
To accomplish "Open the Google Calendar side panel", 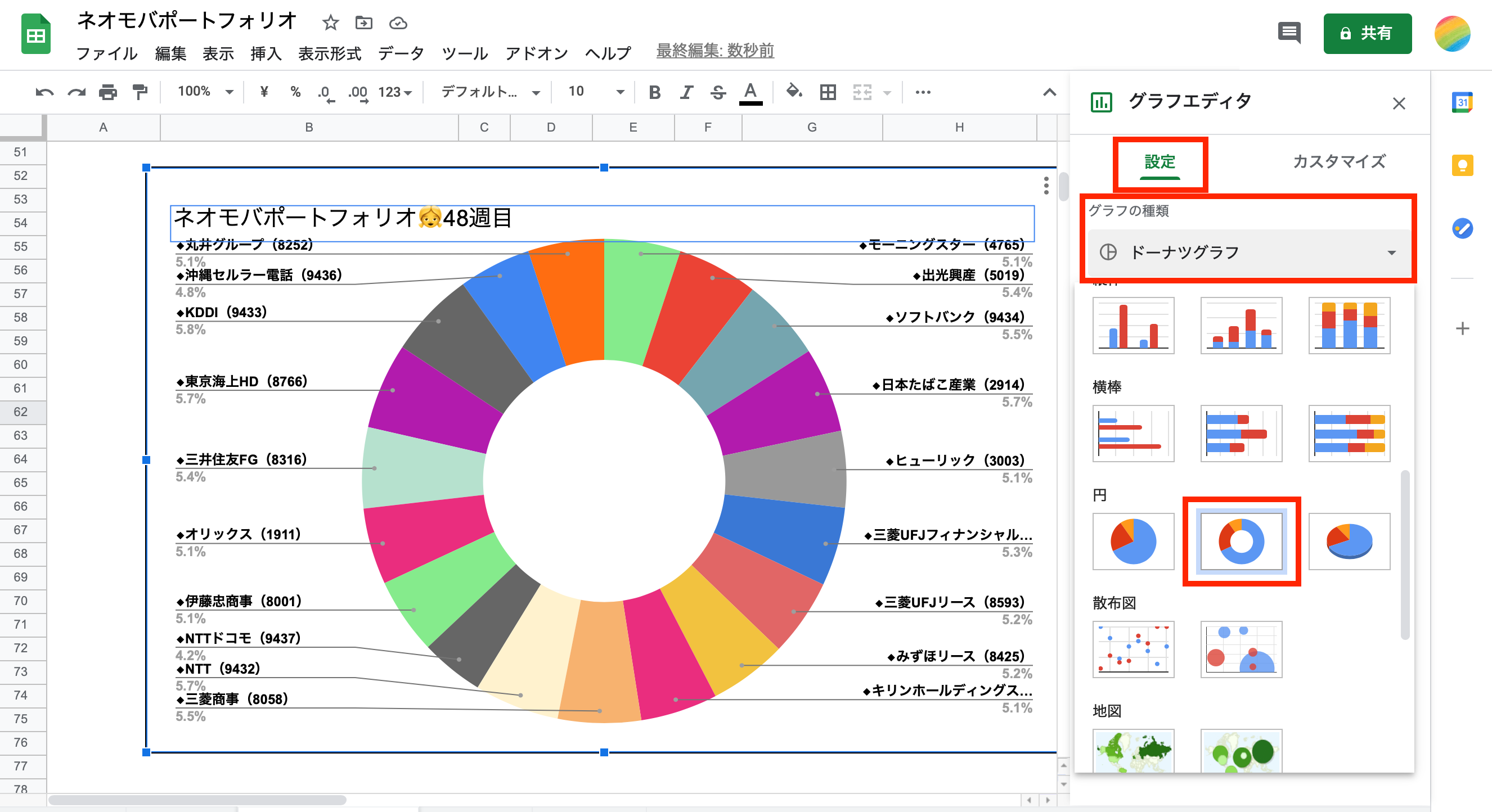I will click(1462, 102).
